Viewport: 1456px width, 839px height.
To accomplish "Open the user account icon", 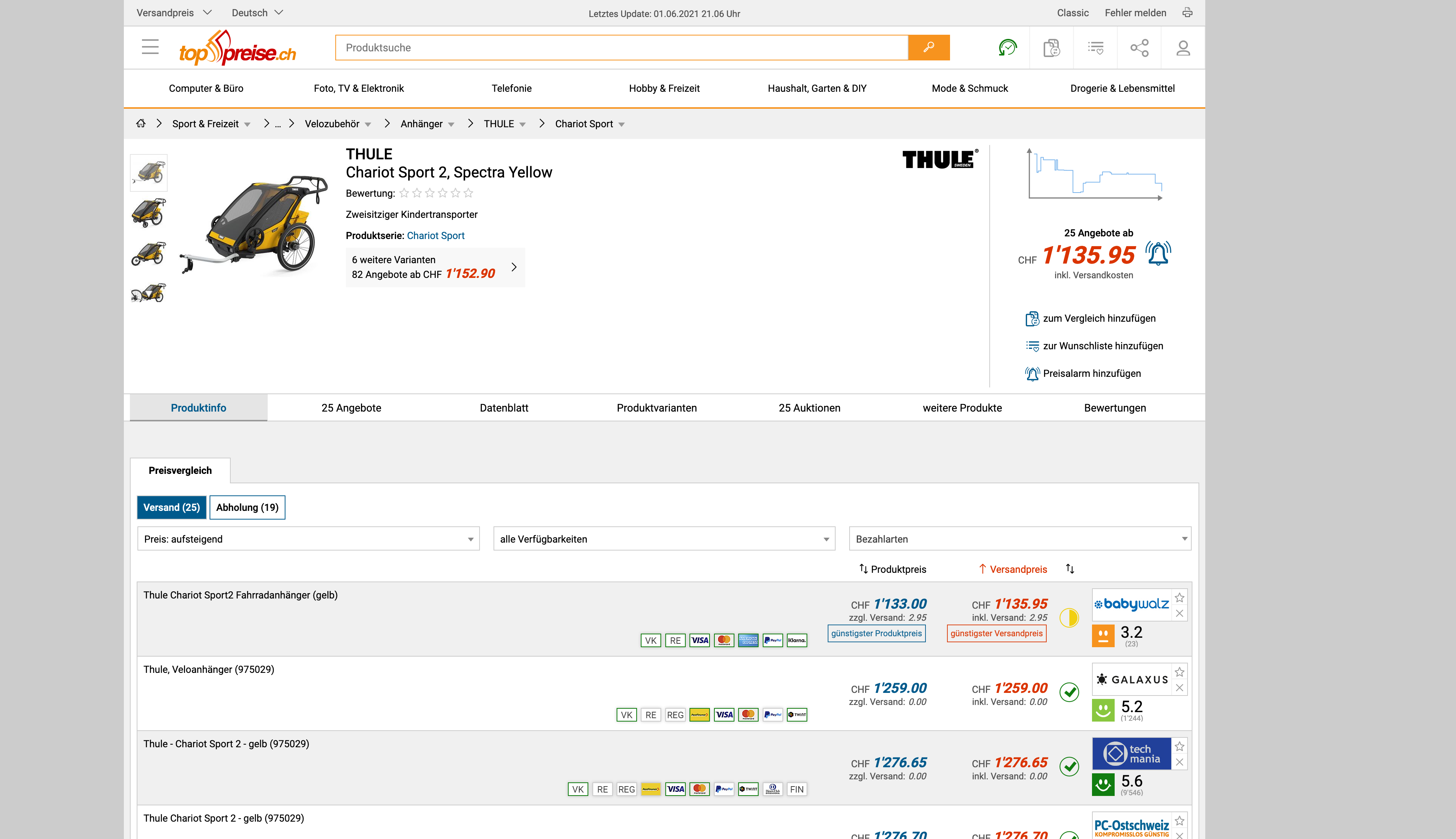I will [x=1183, y=47].
